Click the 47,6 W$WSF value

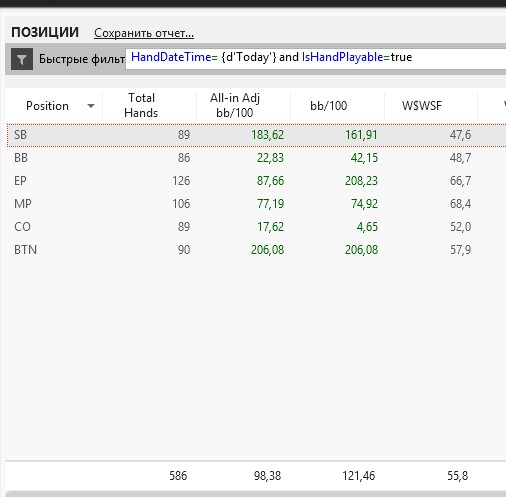pyautogui.click(x=461, y=135)
